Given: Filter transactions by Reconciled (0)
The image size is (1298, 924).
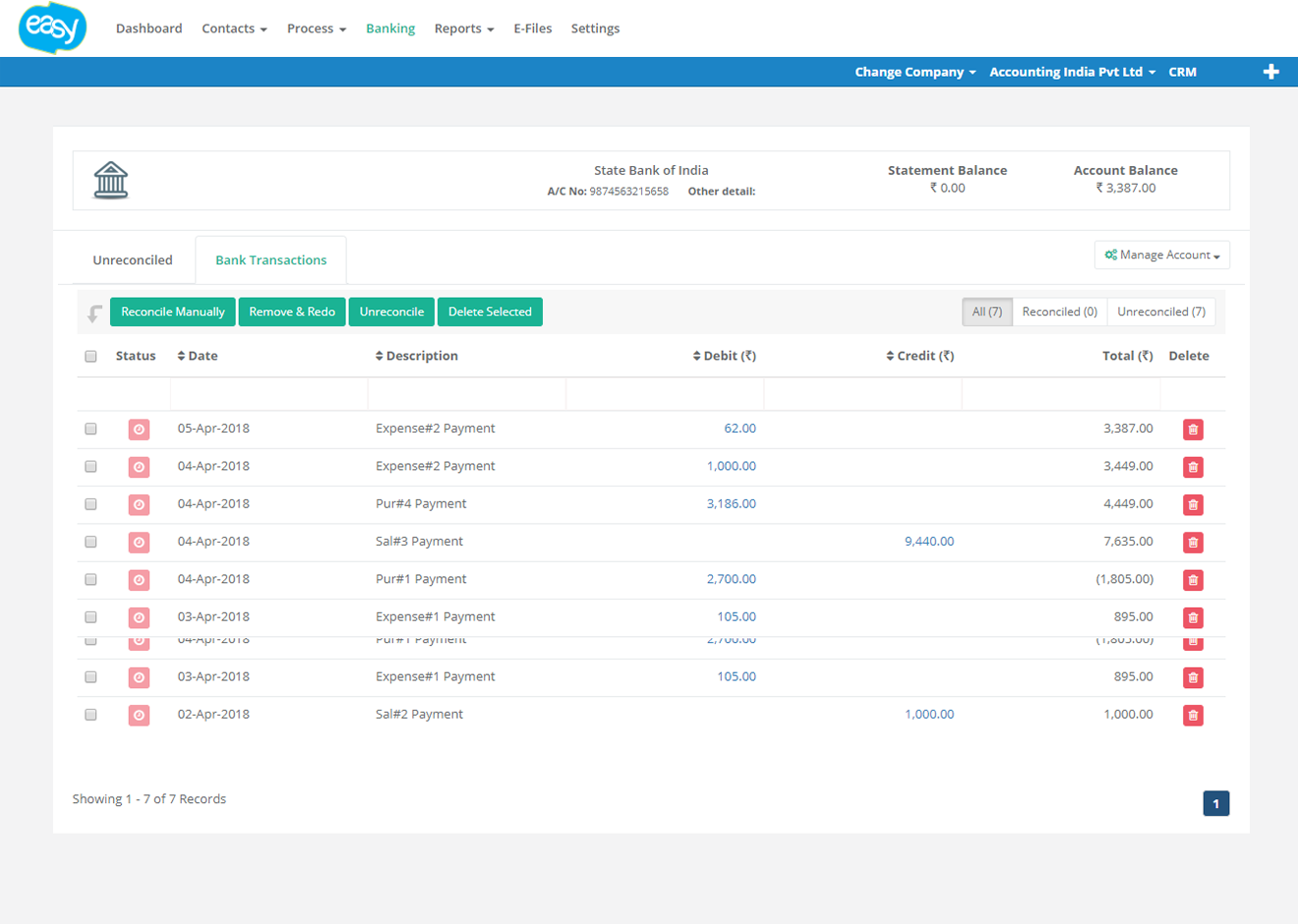Looking at the screenshot, I should (1059, 312).
